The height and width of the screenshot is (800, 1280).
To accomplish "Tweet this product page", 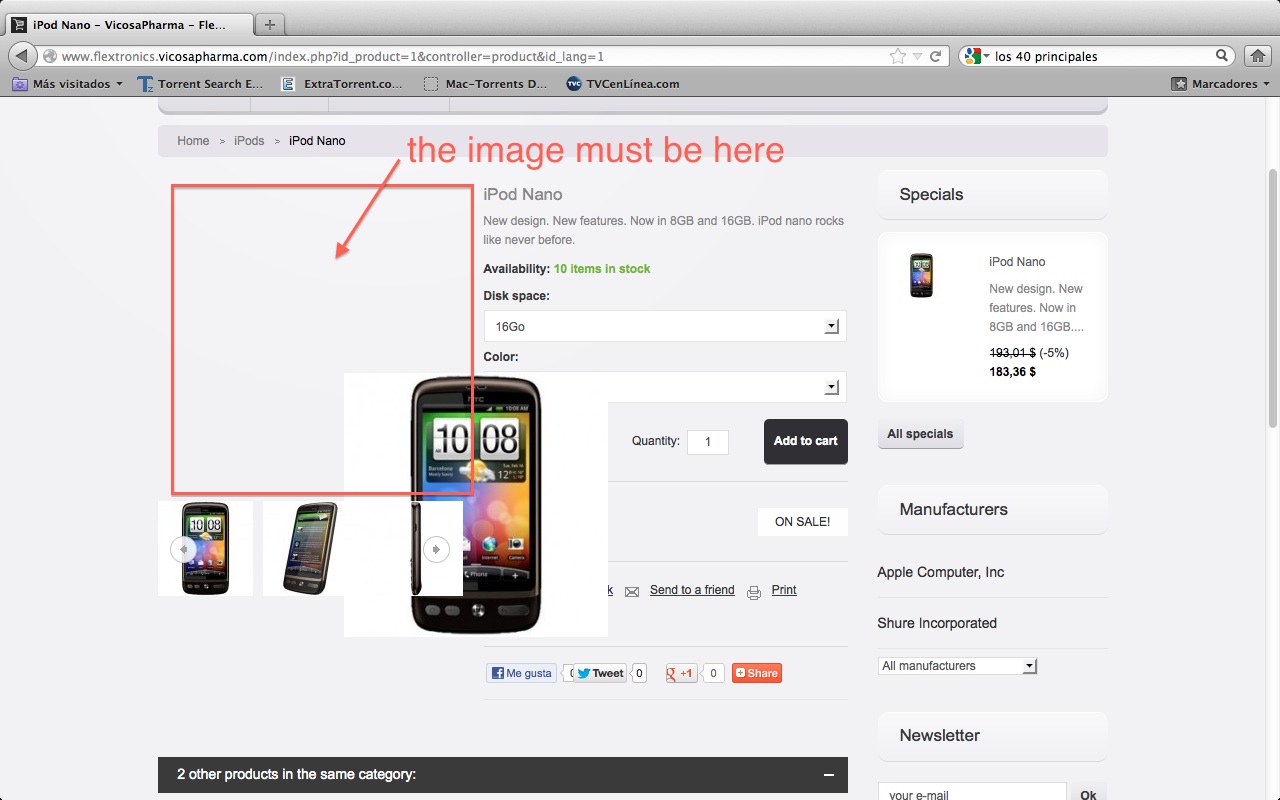I will (x=600, y=673).
